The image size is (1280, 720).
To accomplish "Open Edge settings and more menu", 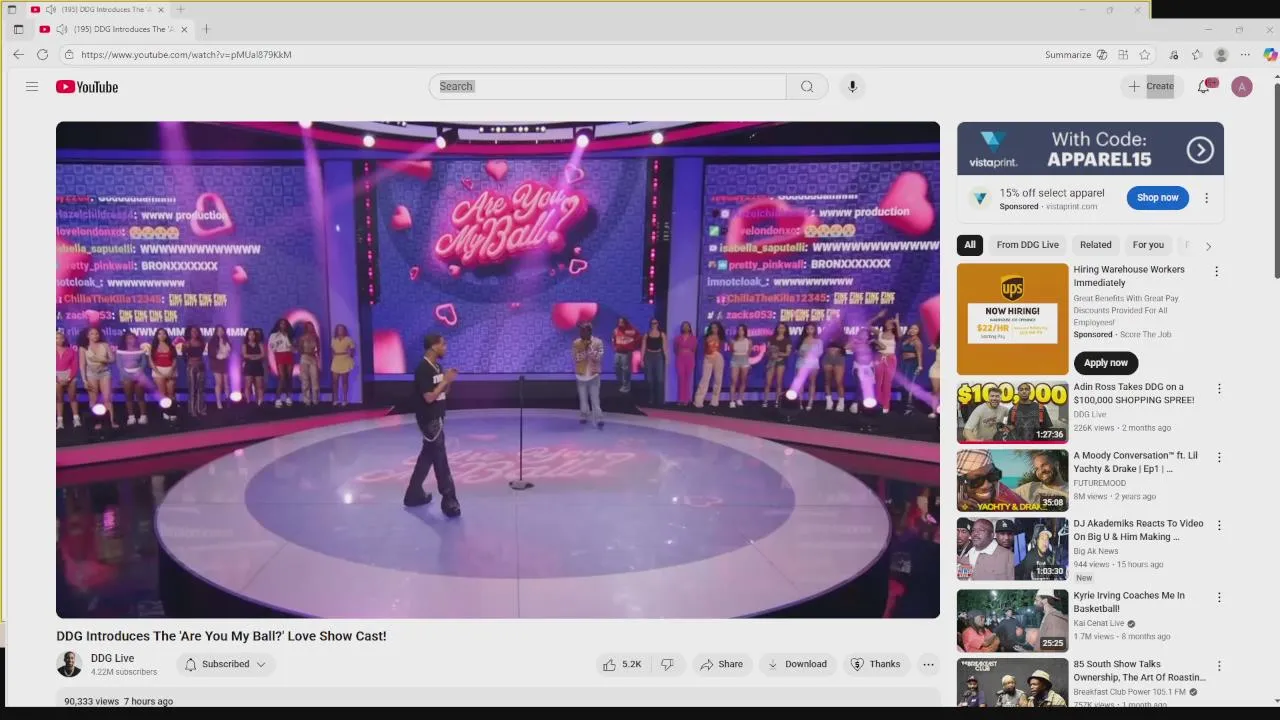I will (1245, 55).
